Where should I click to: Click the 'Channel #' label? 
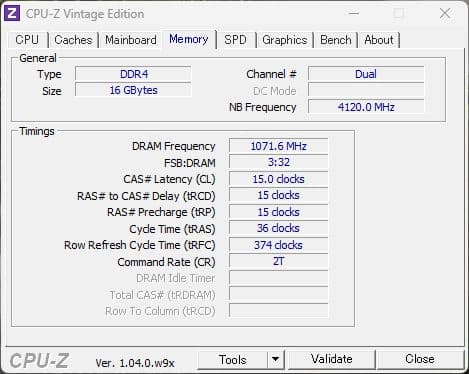pos(271,74)
